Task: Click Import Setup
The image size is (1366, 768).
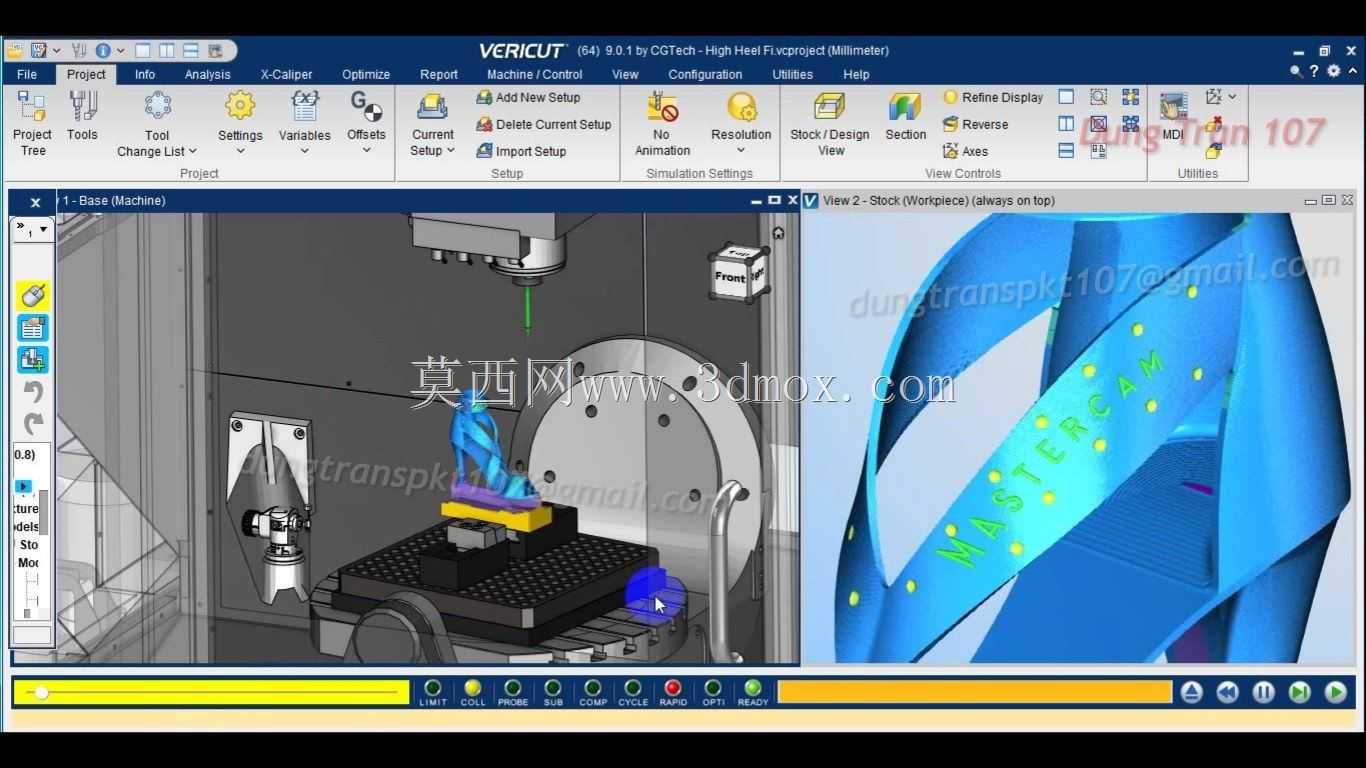Action: 521,151
